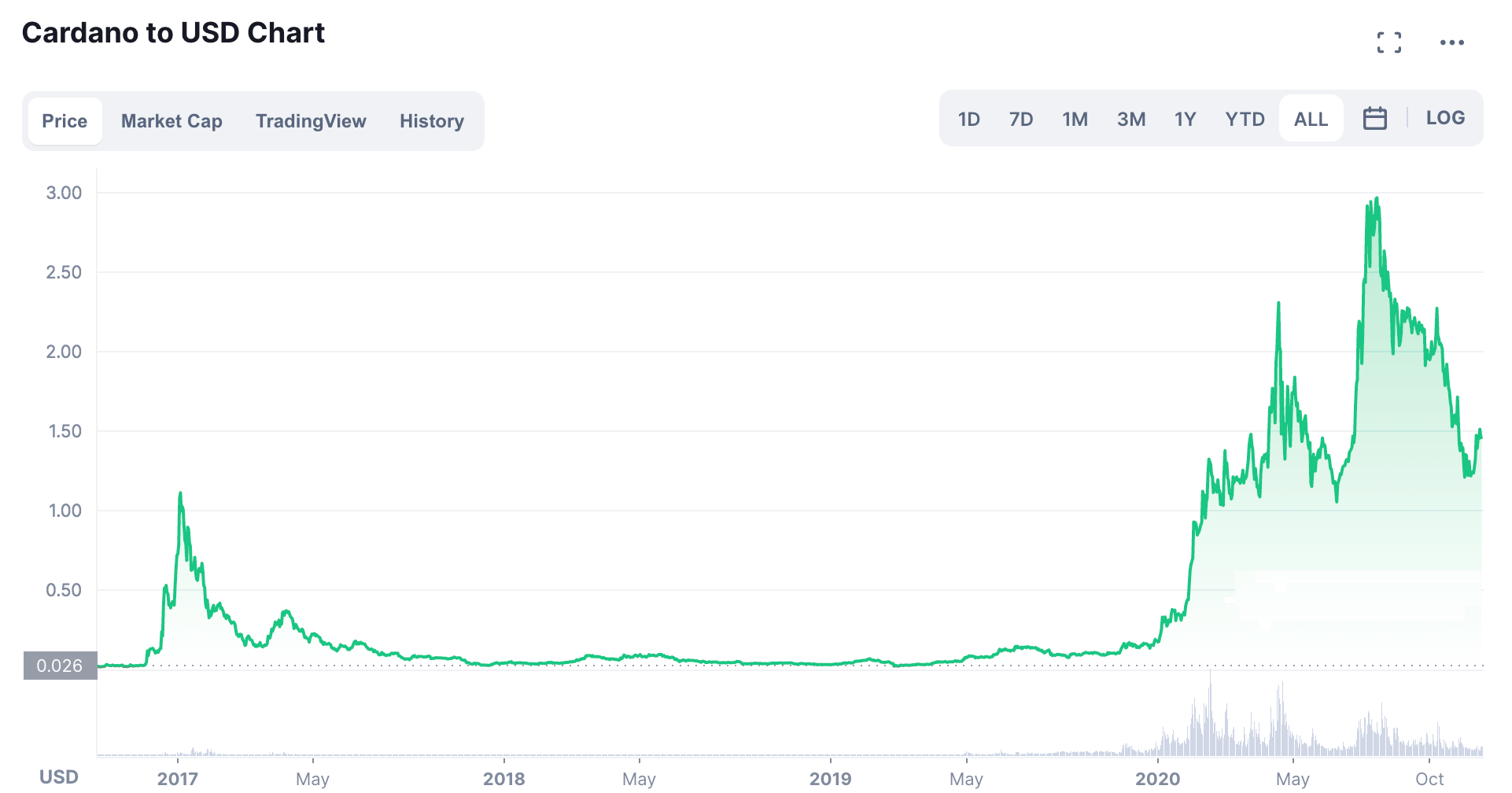
Task: Select the ALL time range
Action: pos(1311,119)
